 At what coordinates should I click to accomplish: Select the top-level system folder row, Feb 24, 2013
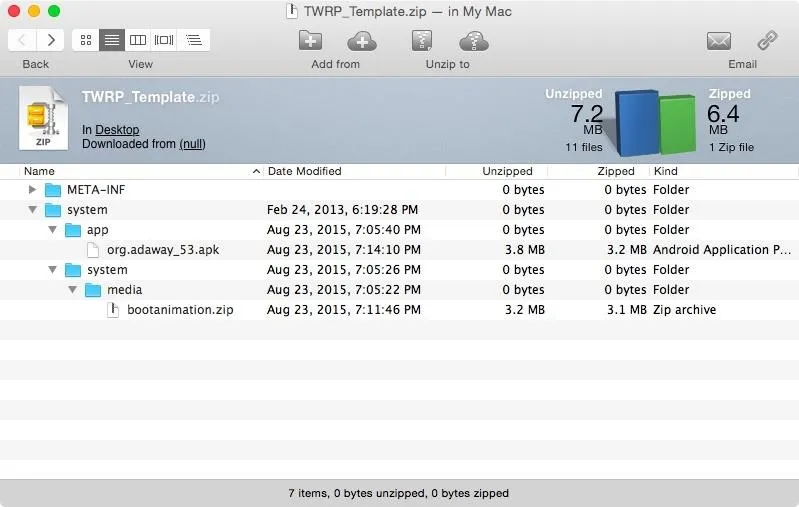coord(400,210)
